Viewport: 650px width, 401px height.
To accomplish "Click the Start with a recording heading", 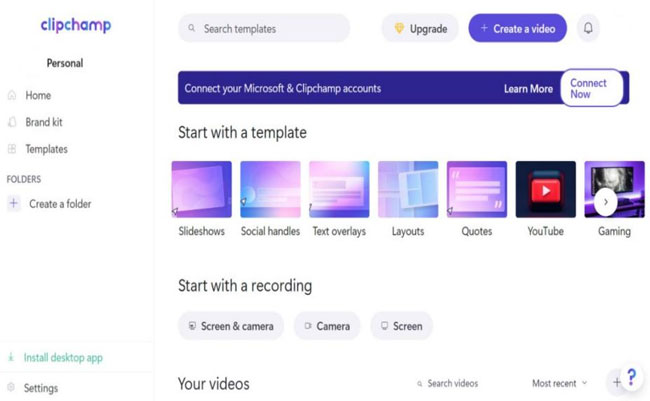I will pos(245,286).
